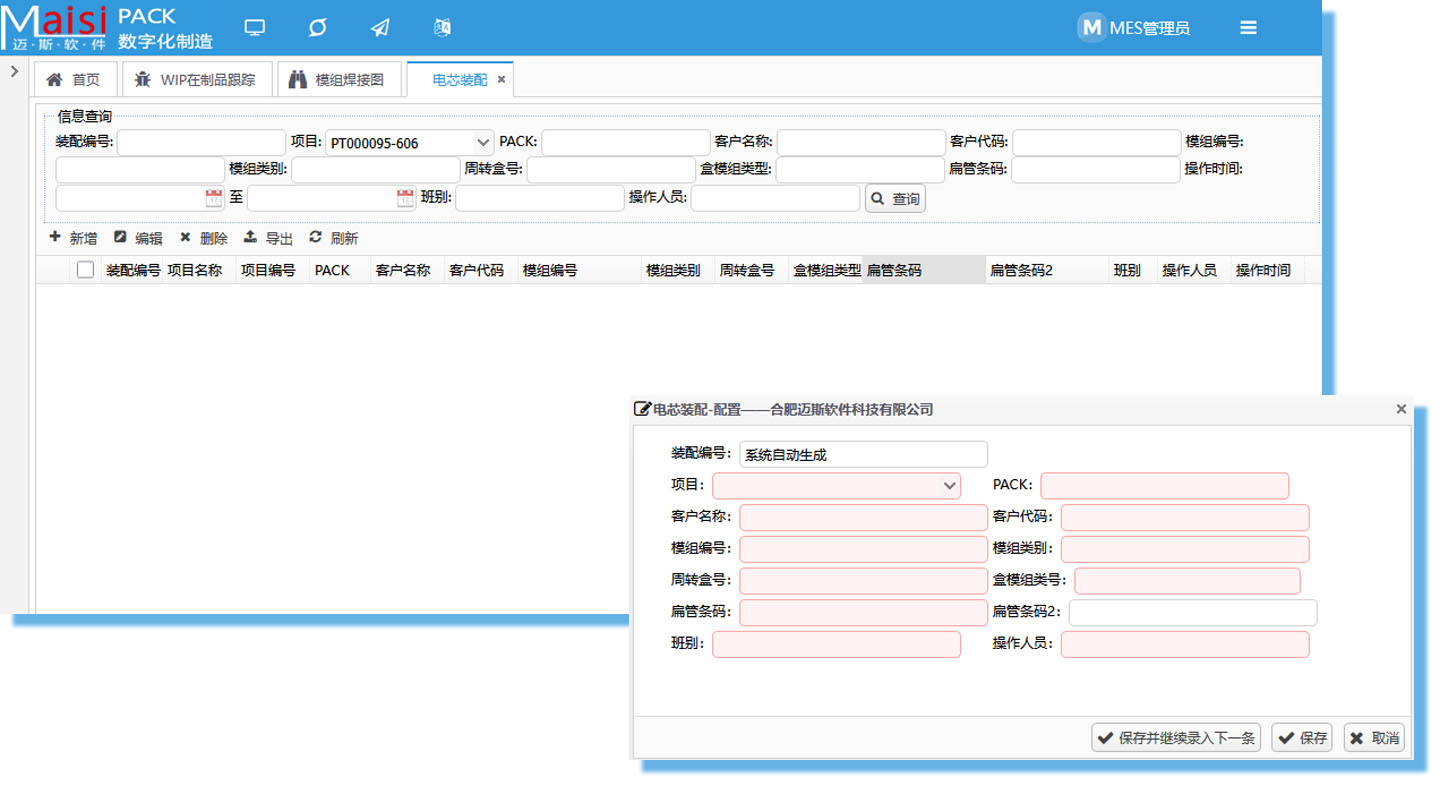Image resolution: width=1442 pixels, height=794 pixels.
Task: Toggle the select-all checkbox in table header
Action: point(85,270)
